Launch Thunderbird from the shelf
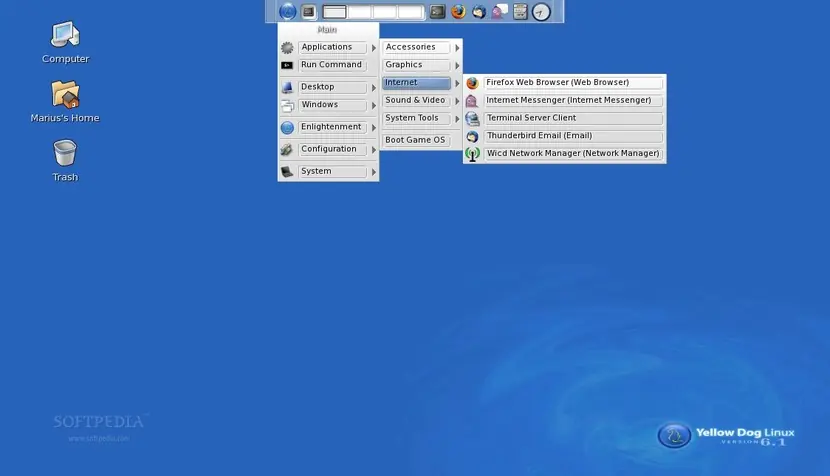830x476 pixels. pos(479,12)
